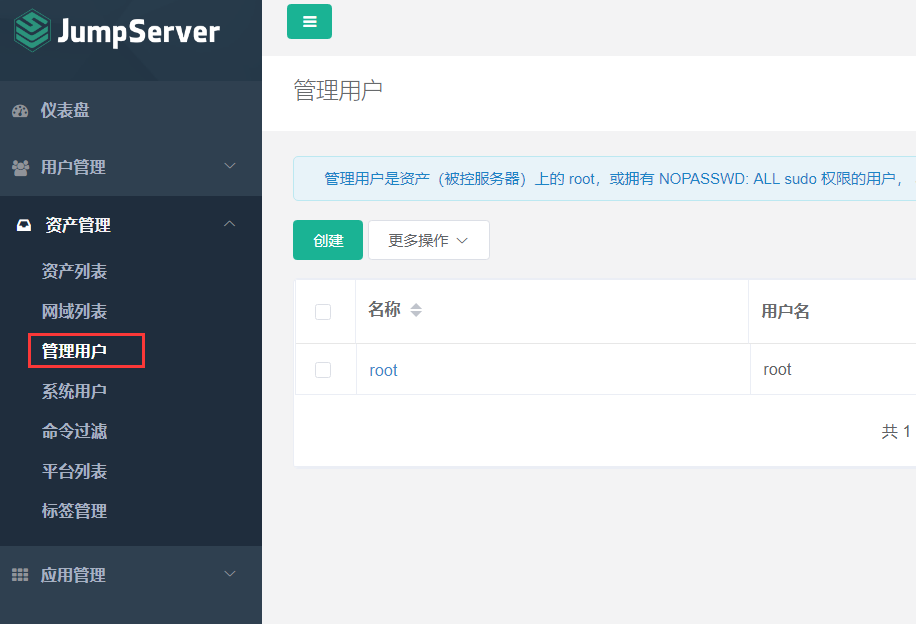Screen dimensions: 916x624
Task: Check the root row checkbox
Action: (323, 370)
